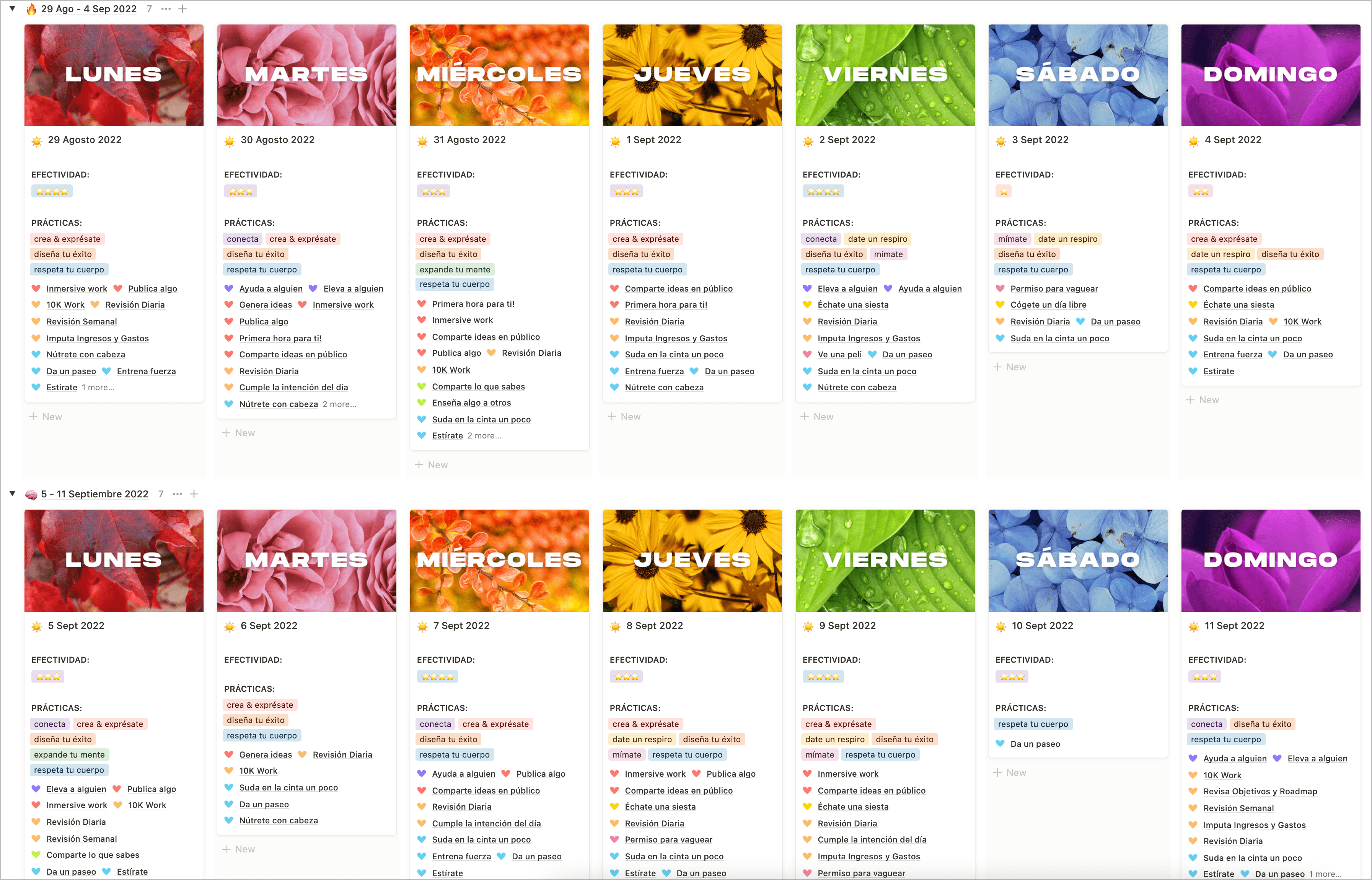Click 'date un respiro' tag on 2 Sept card
Screen dimensions: 1372x880
(x=877, y=239)
